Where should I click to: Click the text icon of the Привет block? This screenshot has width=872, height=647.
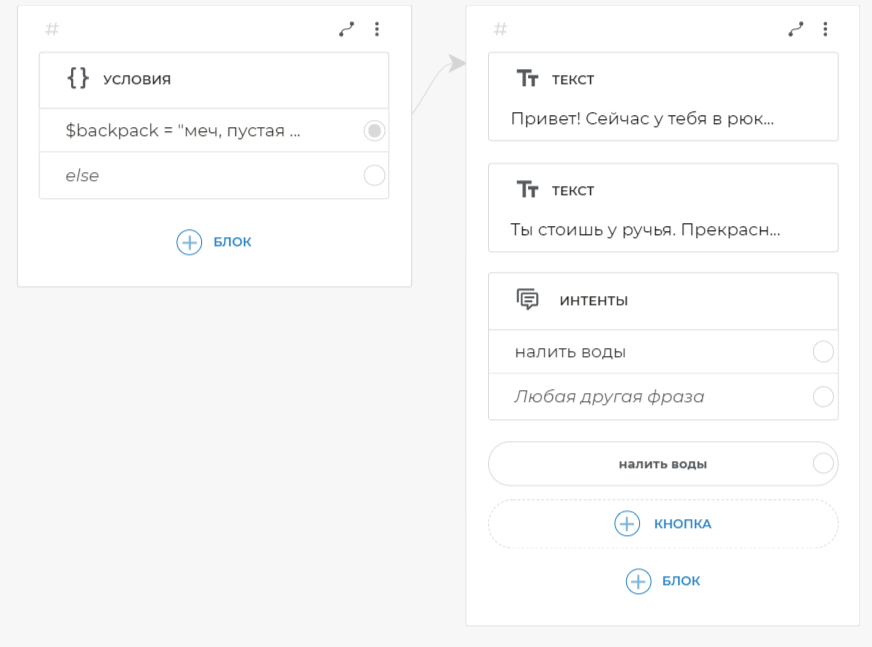point(527,79)
